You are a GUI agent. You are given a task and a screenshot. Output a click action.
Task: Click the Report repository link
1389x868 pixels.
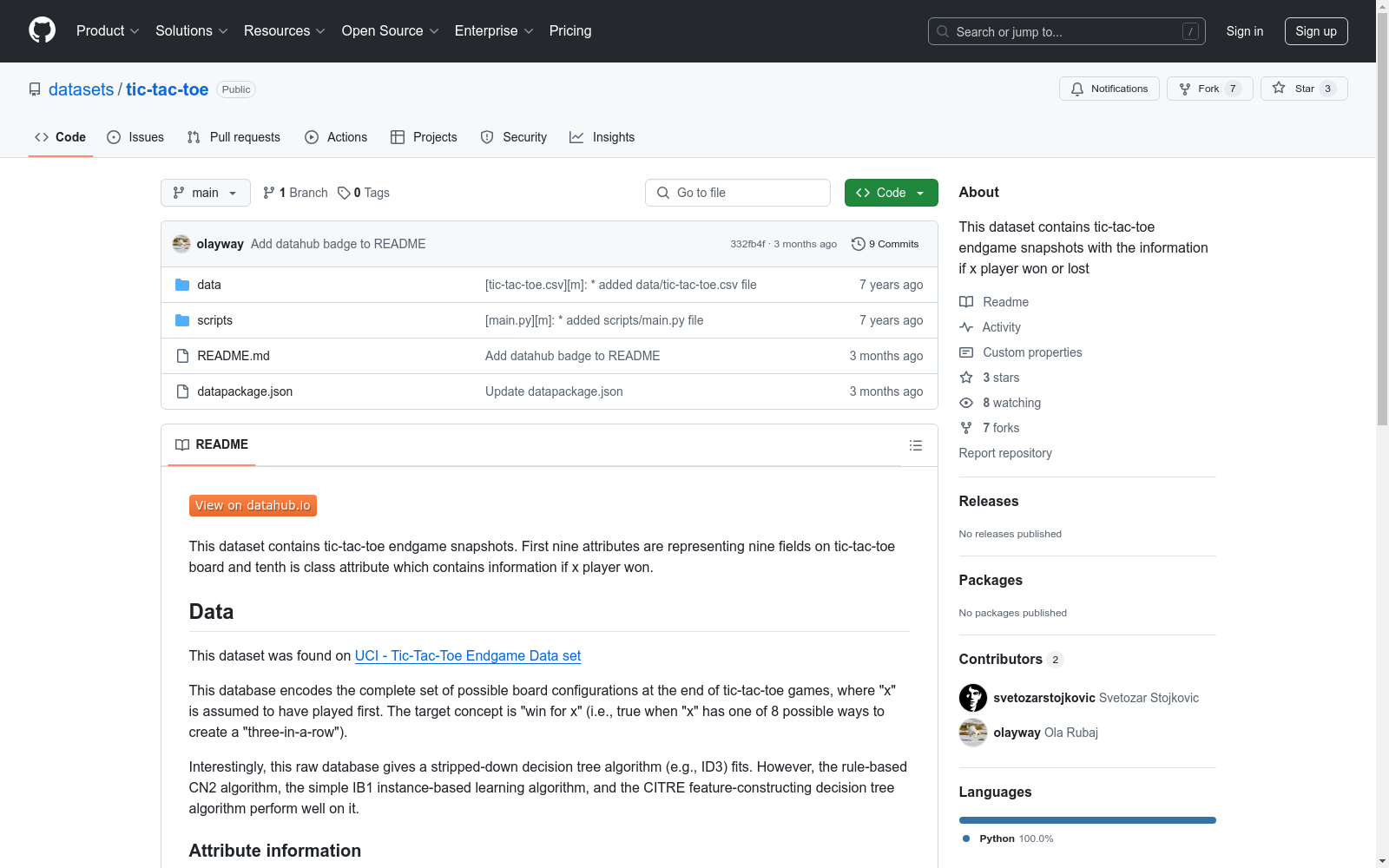click(1005, 453)
